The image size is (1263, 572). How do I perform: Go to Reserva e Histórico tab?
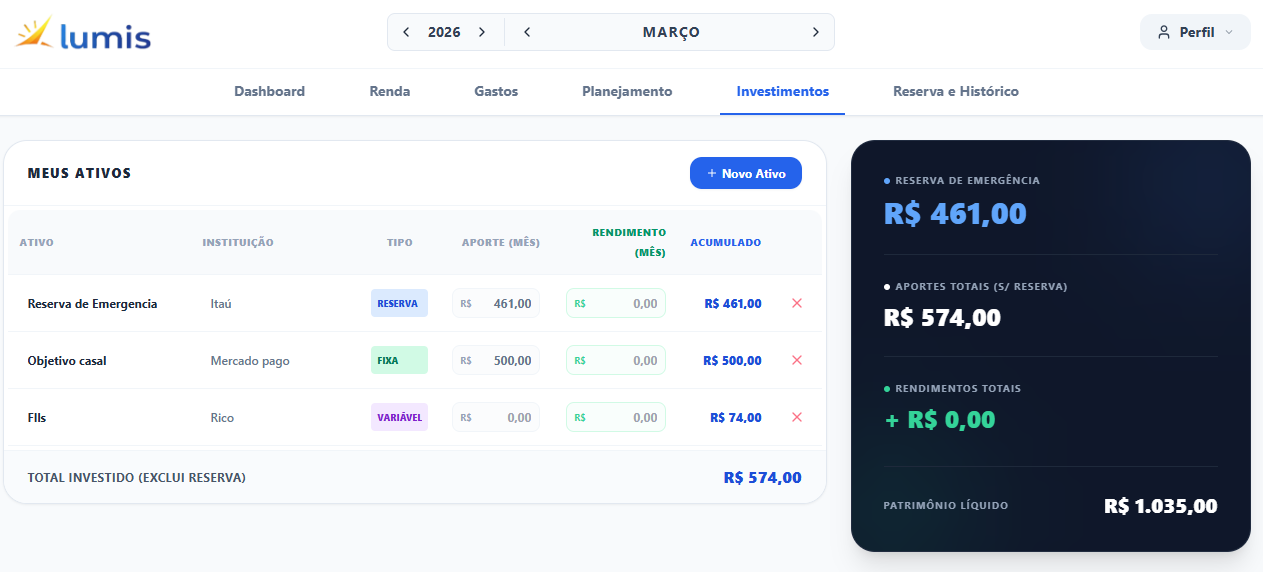coord(955,91)
